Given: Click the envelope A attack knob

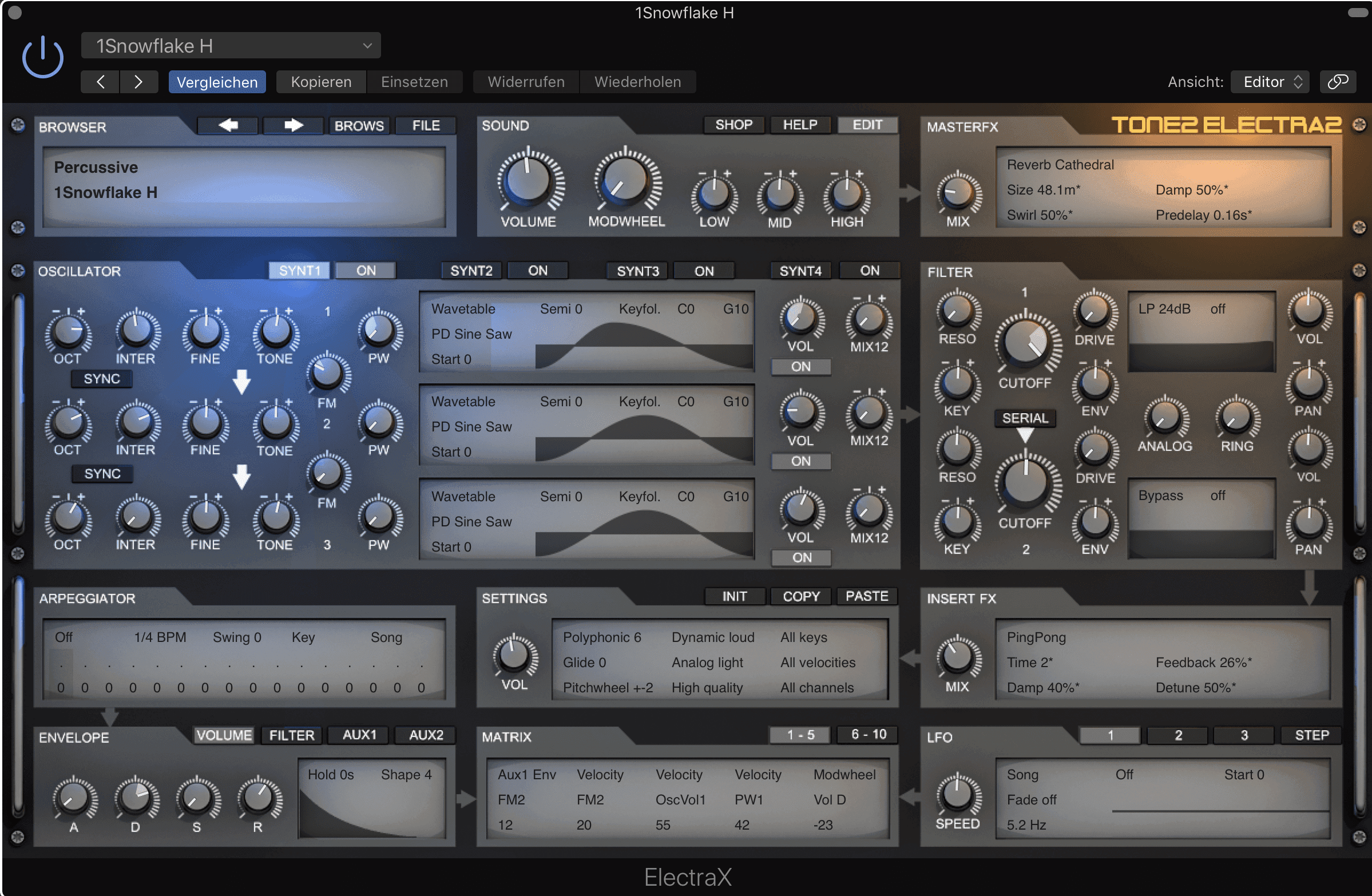Looking at the screenshot, I should (74, 798).
